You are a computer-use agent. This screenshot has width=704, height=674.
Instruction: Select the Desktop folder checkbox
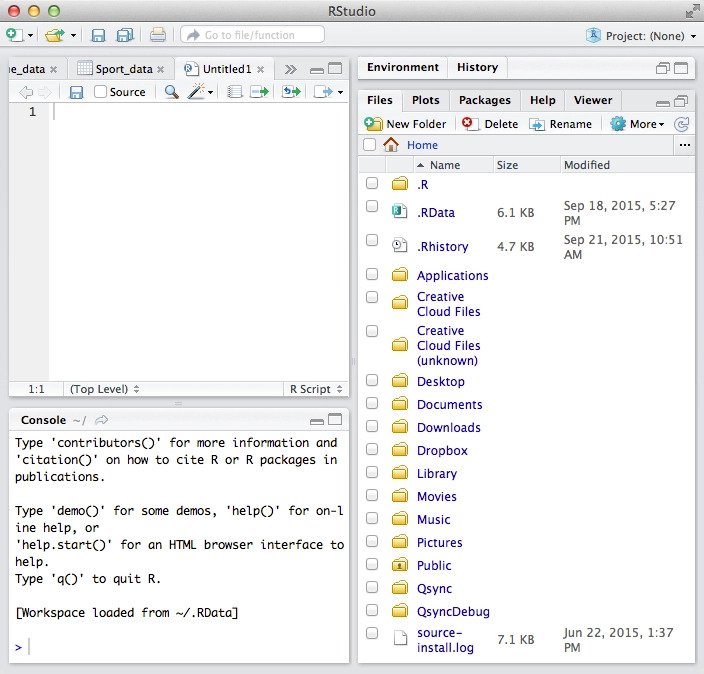(x=372, y=380)
